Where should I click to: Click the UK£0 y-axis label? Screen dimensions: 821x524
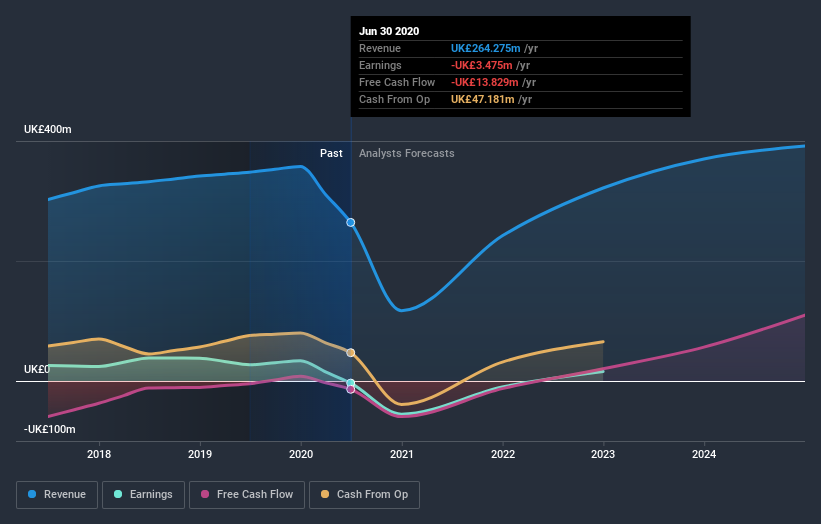(x=37, y=370)
